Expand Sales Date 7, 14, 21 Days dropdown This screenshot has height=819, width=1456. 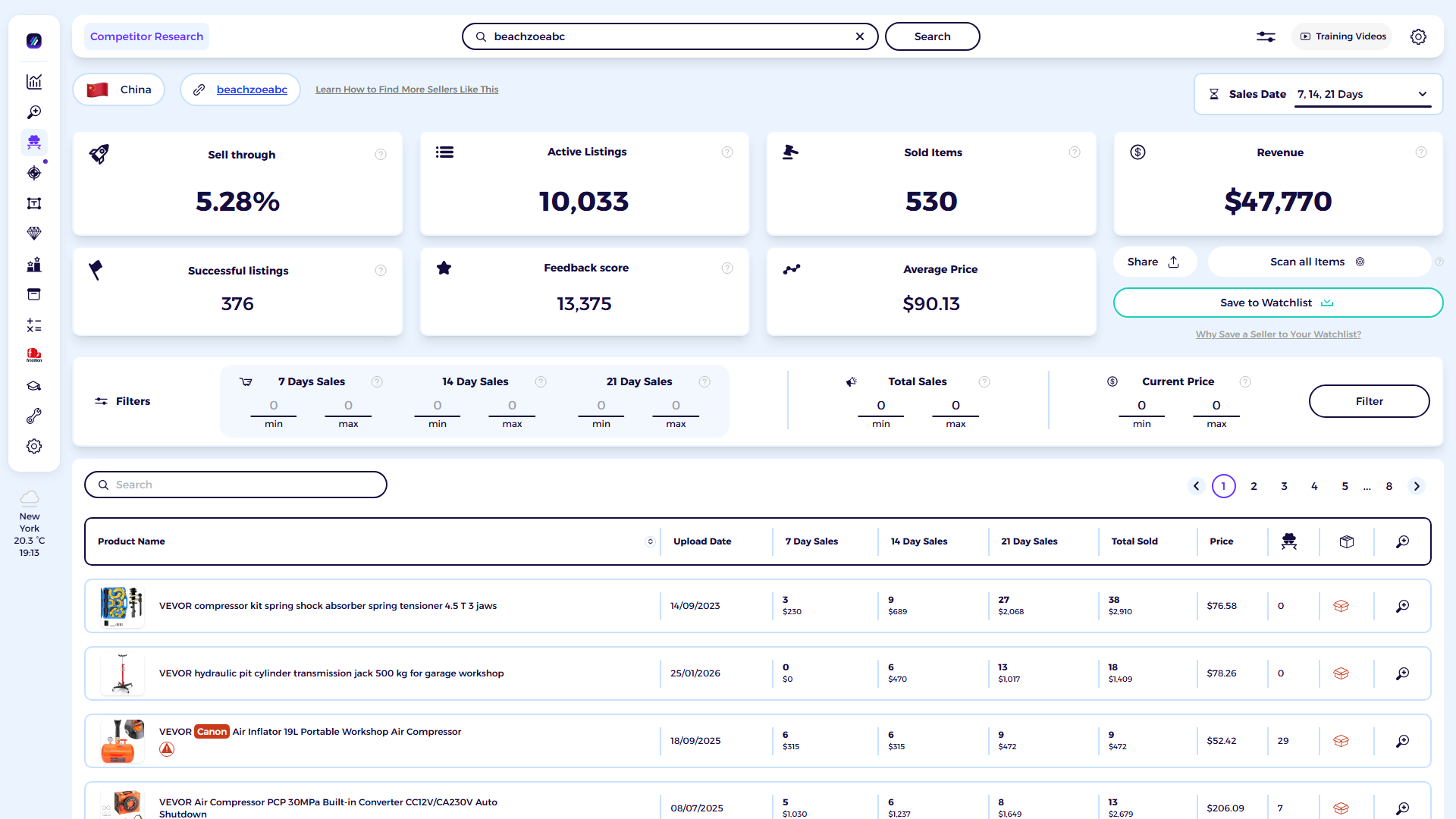pyautogui.click(x=1363, y=94)
